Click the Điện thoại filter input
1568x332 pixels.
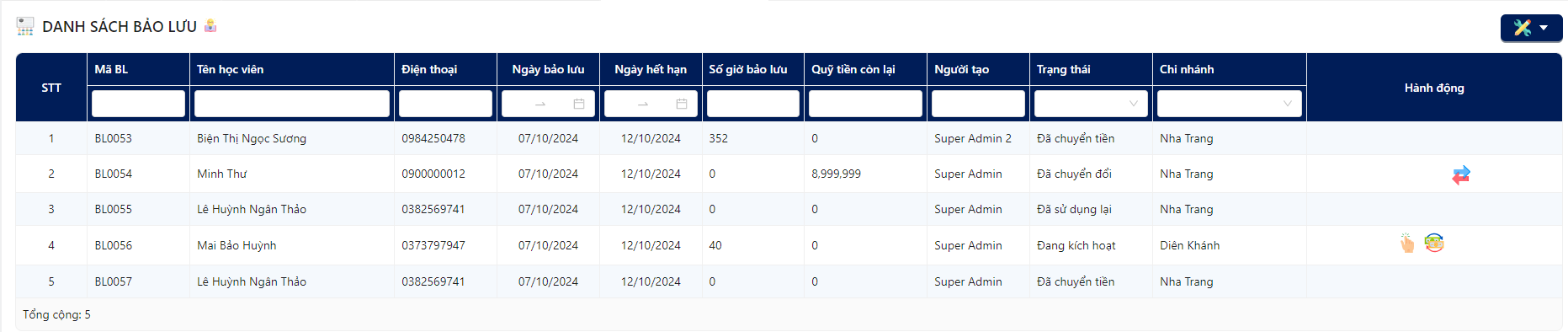click(x=445, y=104)
